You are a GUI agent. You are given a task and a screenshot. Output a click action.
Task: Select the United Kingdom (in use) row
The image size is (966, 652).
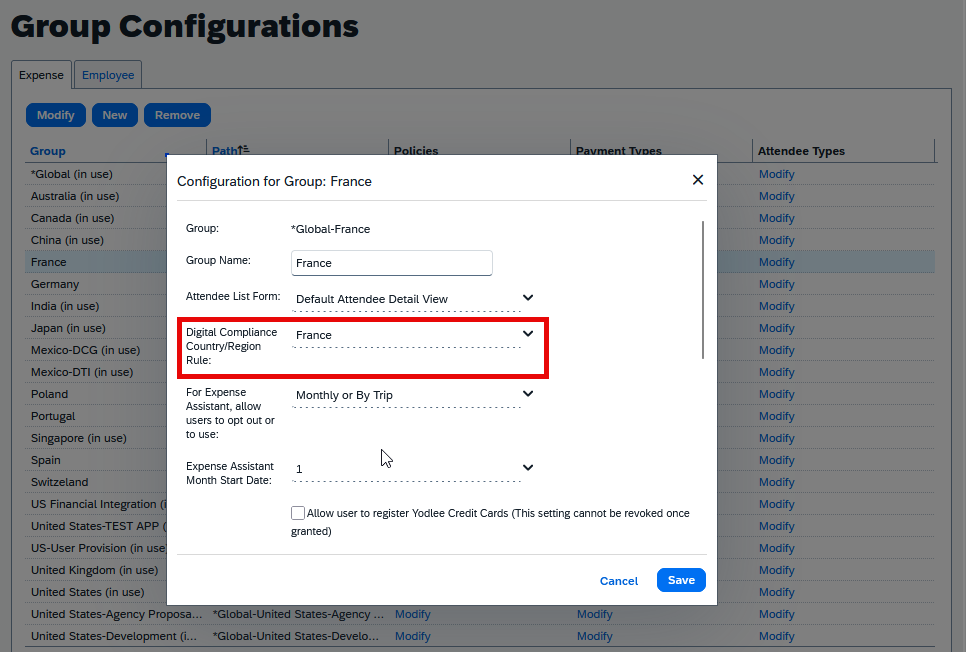95,571
